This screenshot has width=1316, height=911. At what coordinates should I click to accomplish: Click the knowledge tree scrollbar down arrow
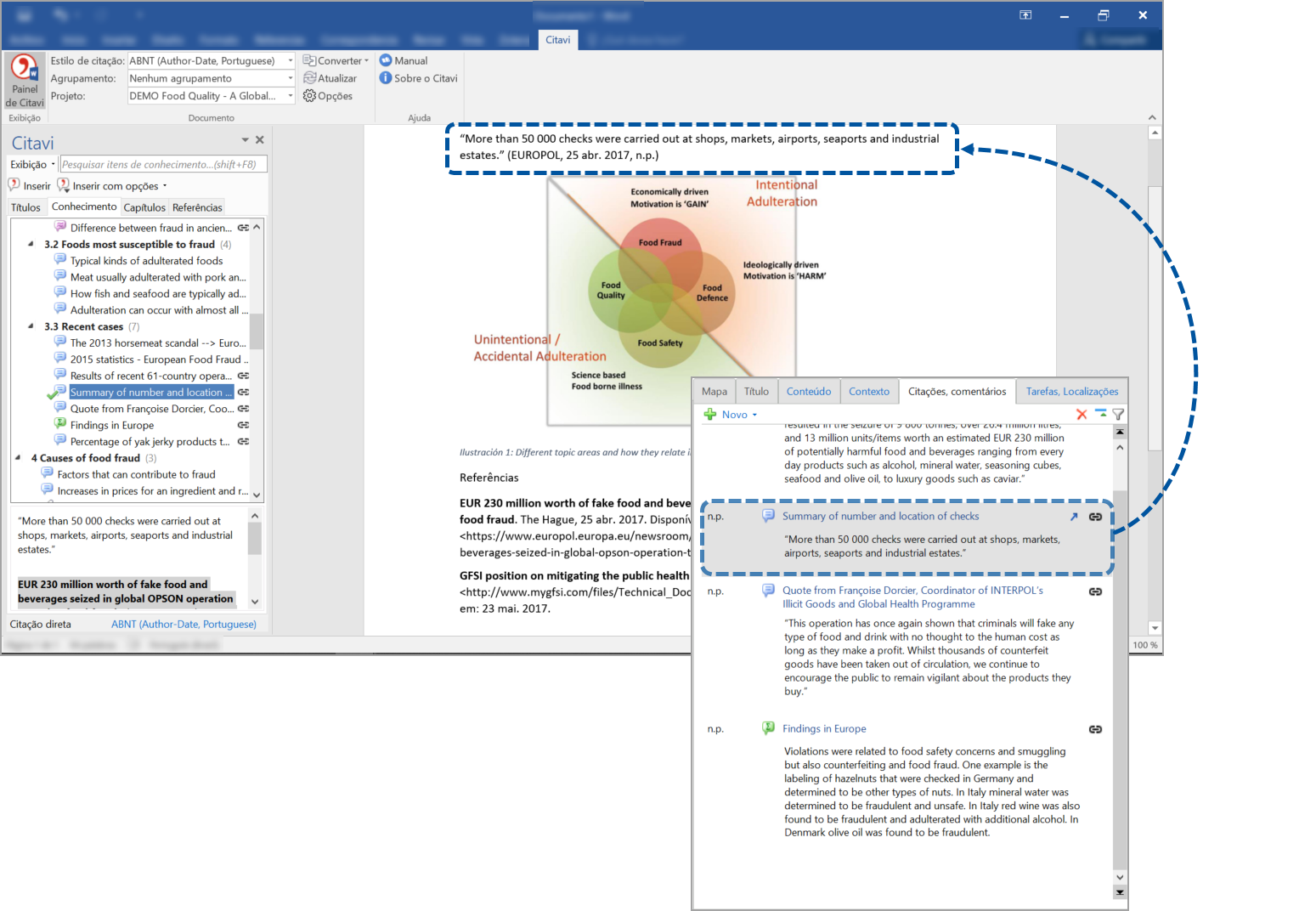click(257, 495)
